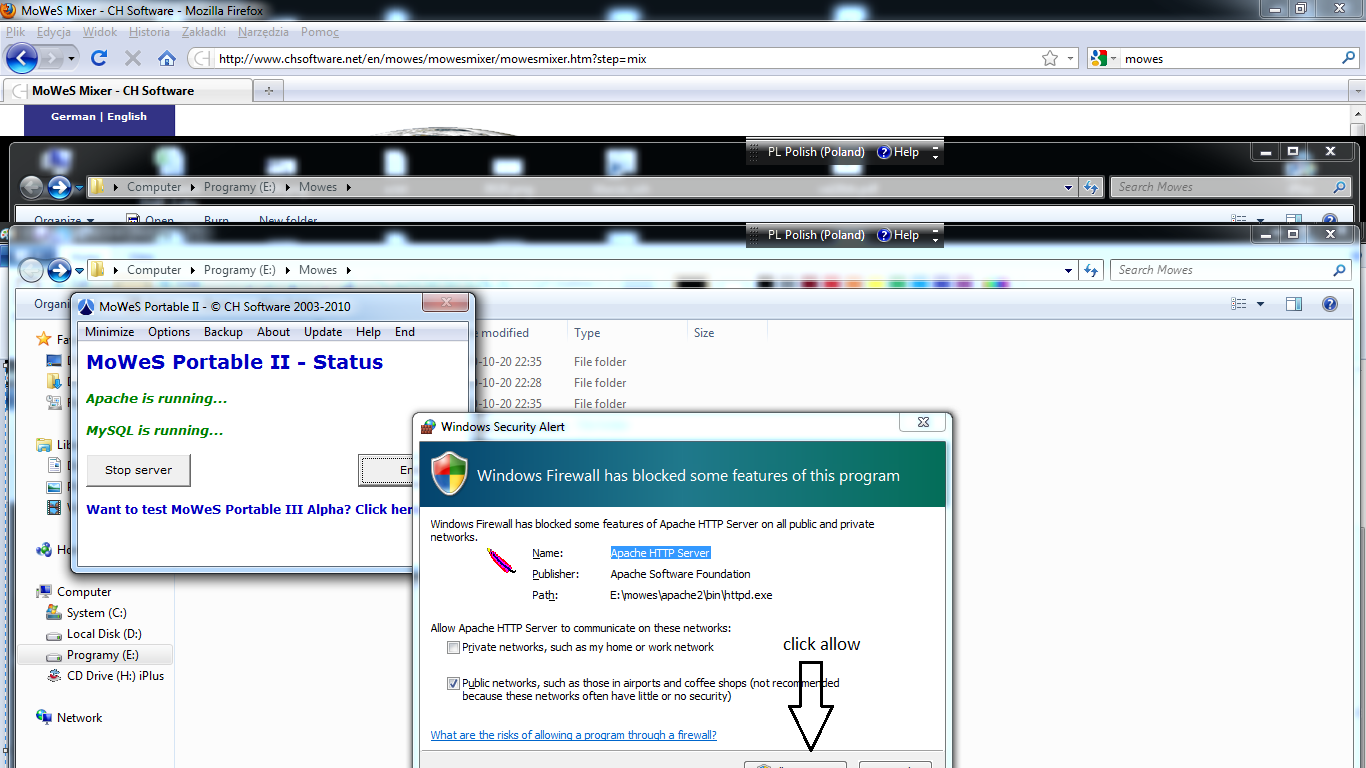Click the Libraries icon in navigation pane
Viewport: 1366px width, 768px height.
(x=43, y=444)
